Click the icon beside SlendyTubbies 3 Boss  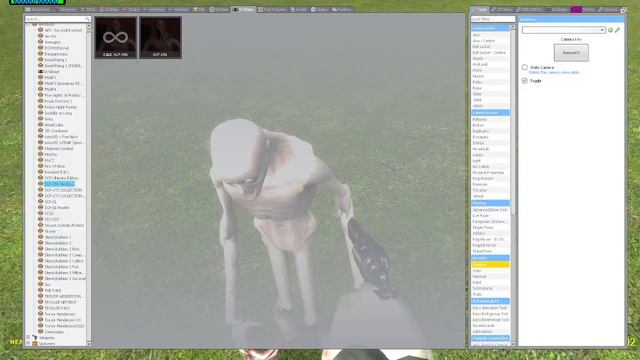click(40, 249)
